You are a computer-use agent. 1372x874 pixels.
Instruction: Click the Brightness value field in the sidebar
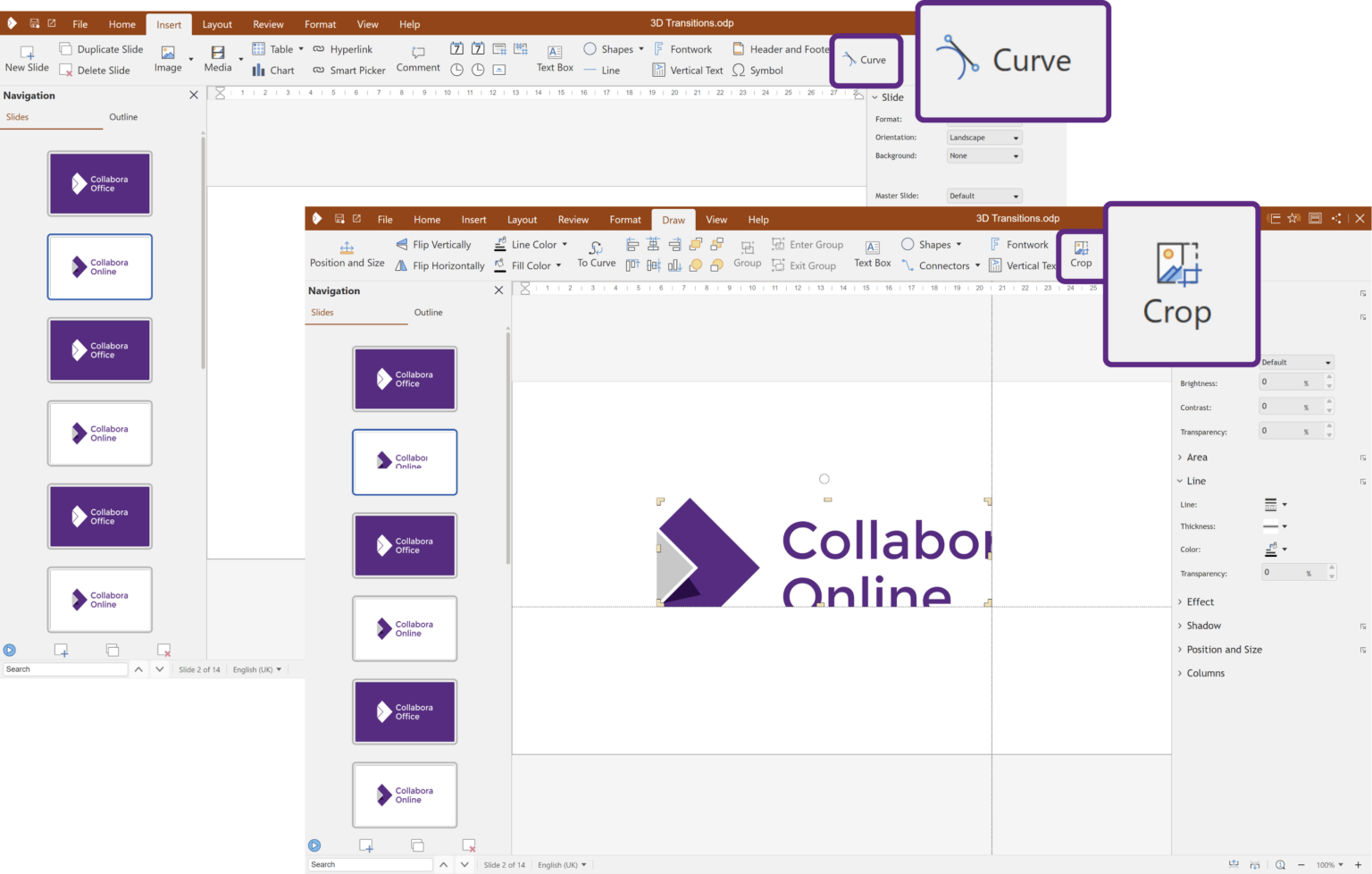click(1292, 382)
